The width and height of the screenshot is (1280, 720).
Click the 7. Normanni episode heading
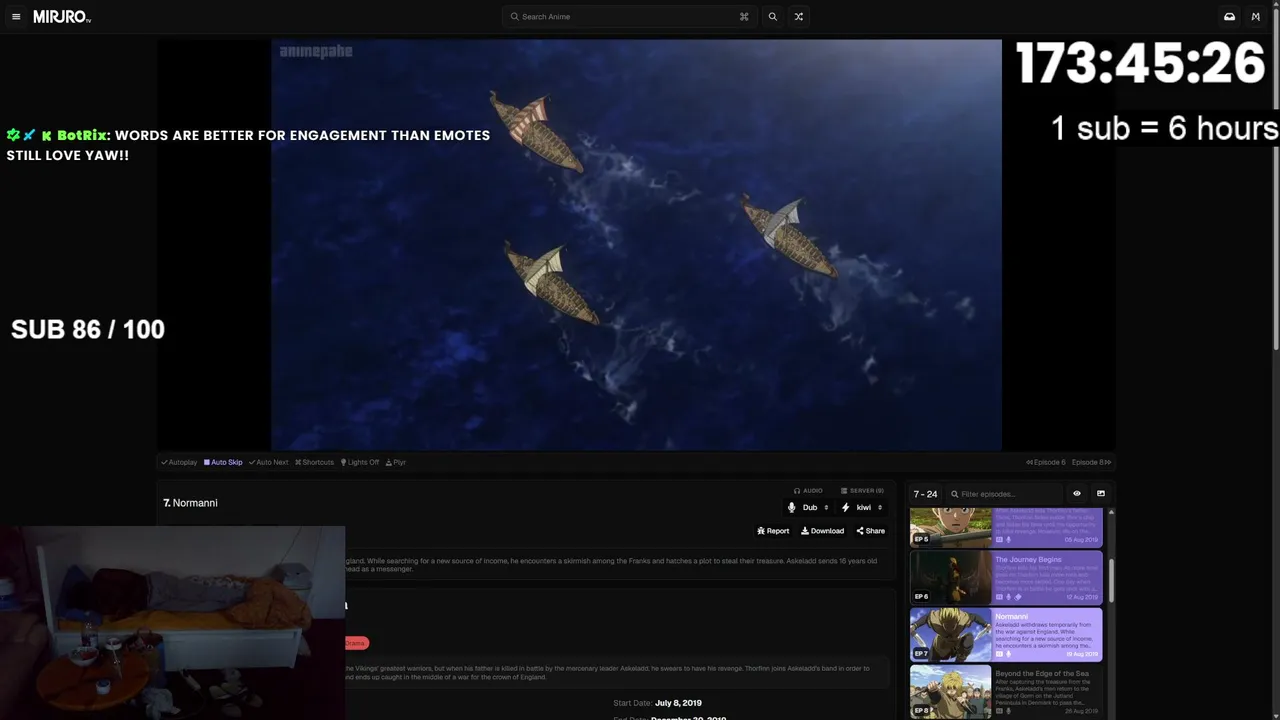[x=190, y=503]
